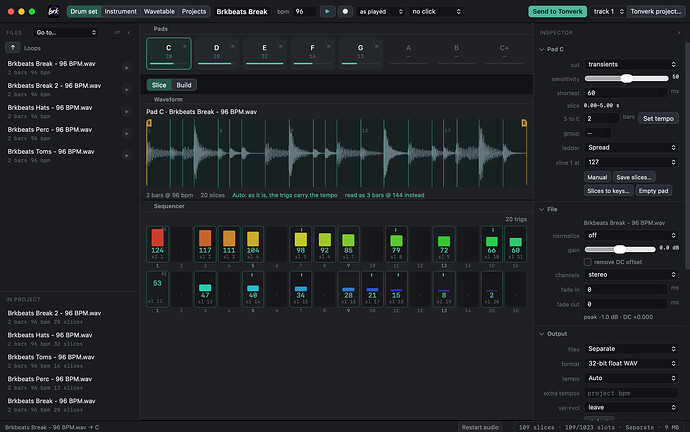Toggle sequencer trig with velocity 98
This screenshot has height=432, width=690.
[301, 244]
